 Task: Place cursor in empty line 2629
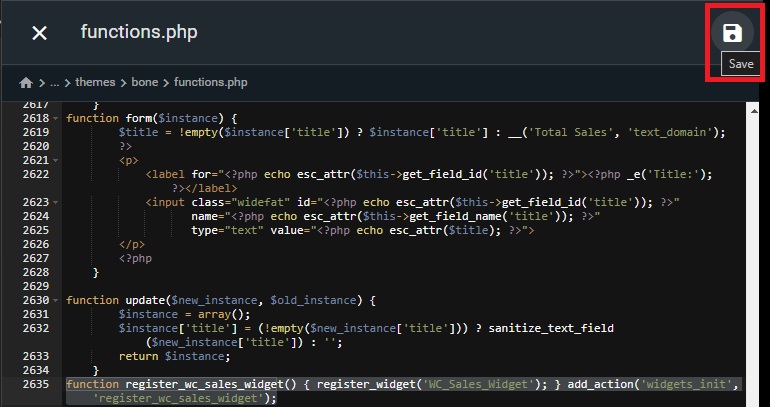pos(300,286)
